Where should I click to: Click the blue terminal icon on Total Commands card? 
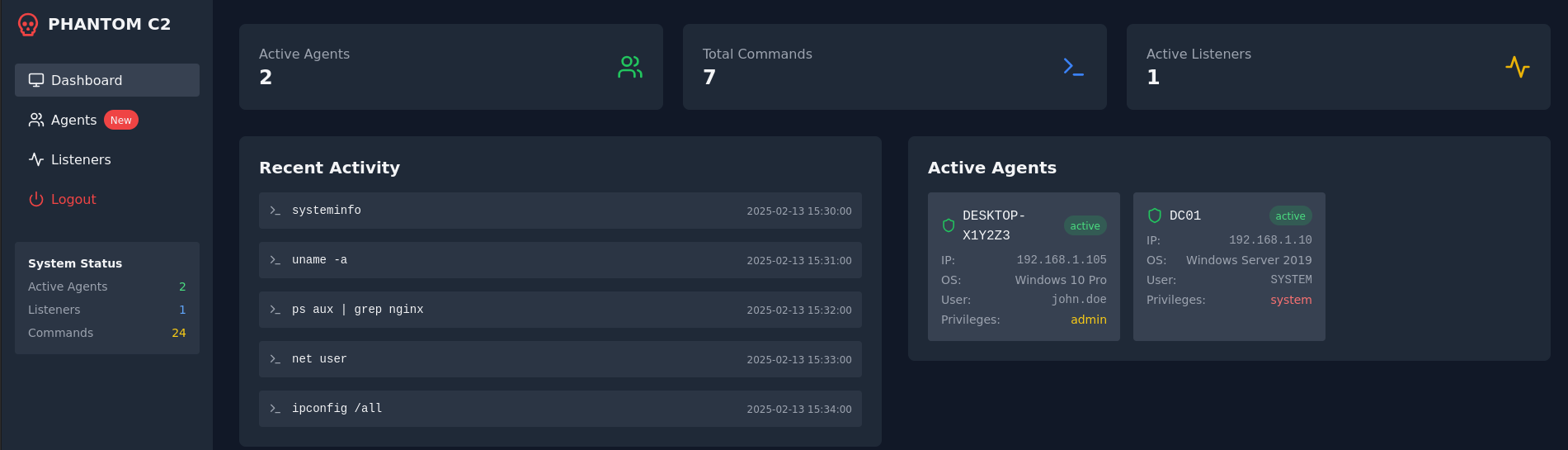1074,67
